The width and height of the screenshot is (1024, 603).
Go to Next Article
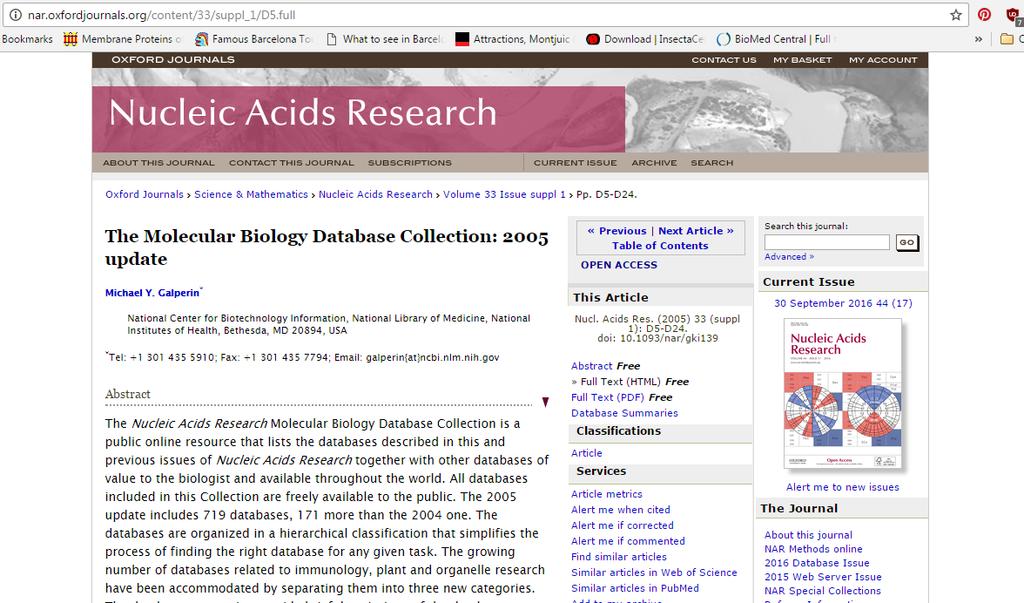[696, 231]
